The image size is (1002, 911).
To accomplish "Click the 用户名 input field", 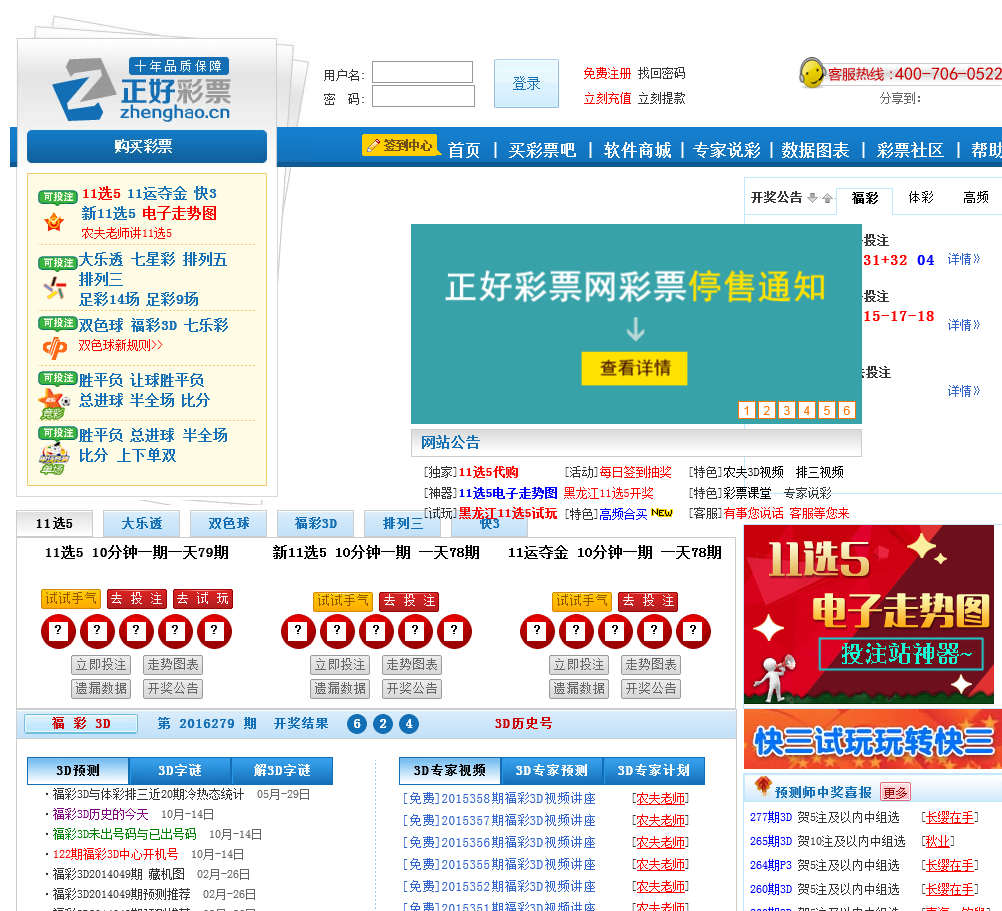I will click(422, 72).
